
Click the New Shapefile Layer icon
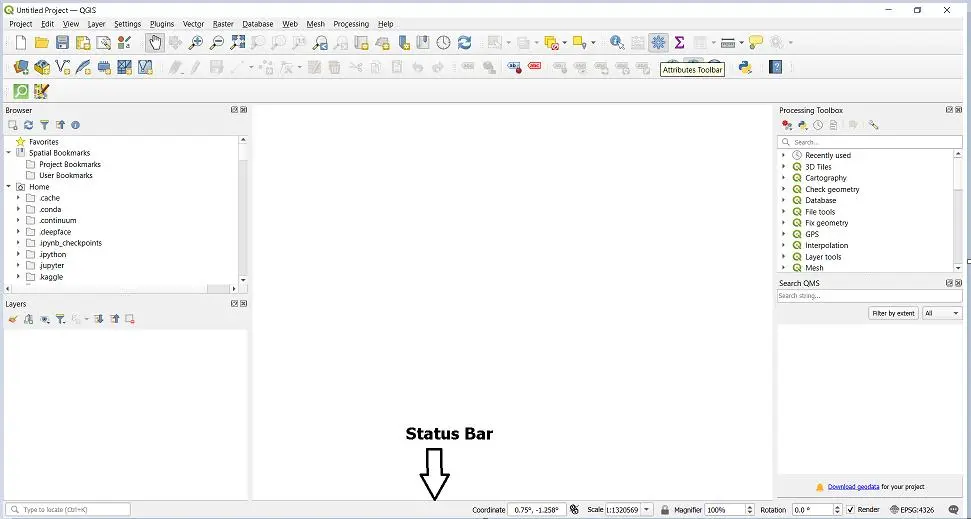pyautogui.click(x=63, y=67)
